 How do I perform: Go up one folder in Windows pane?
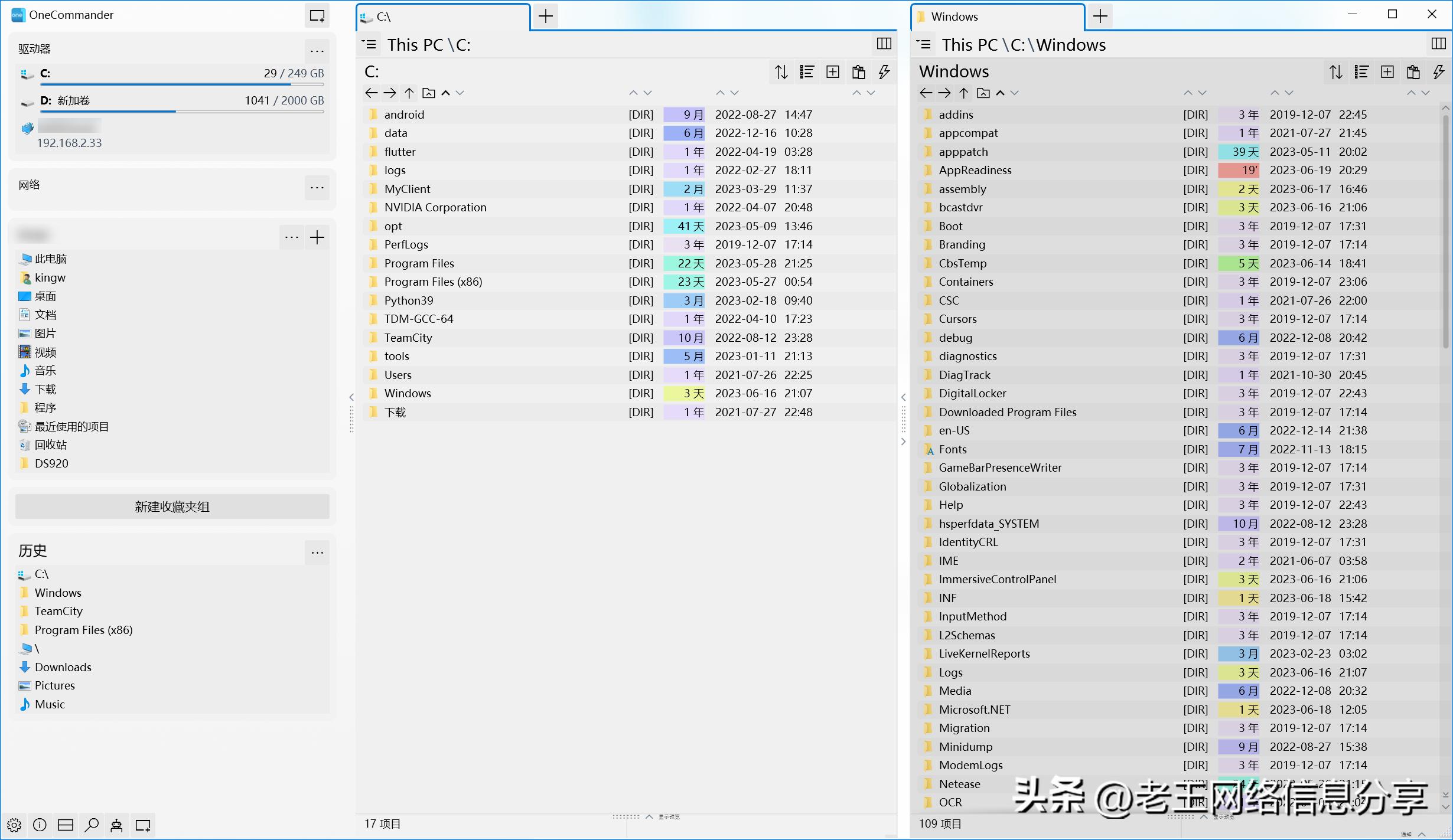[x=964, y=93]
